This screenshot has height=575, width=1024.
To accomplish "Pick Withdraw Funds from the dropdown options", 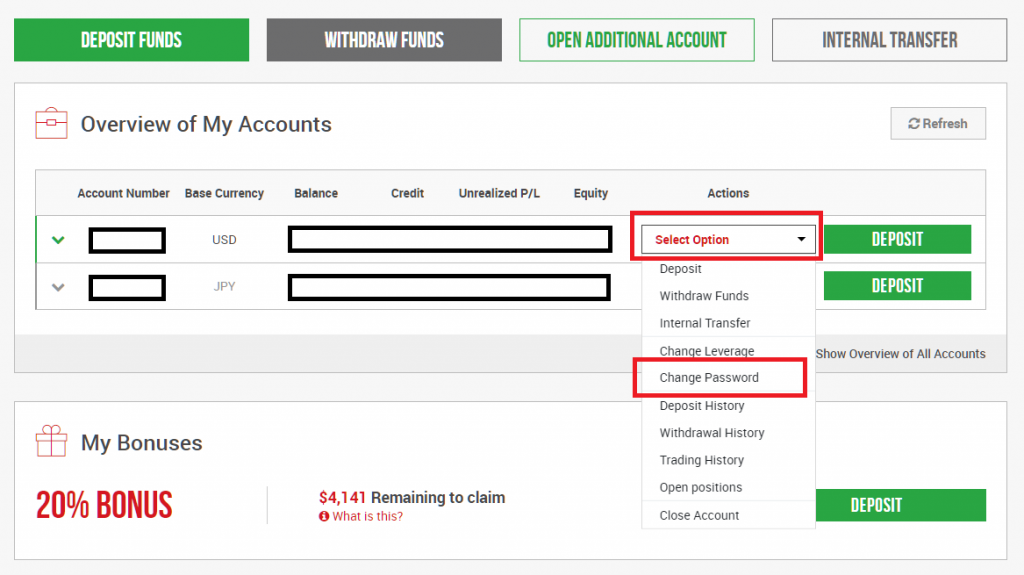I will (x=704, y=296).
